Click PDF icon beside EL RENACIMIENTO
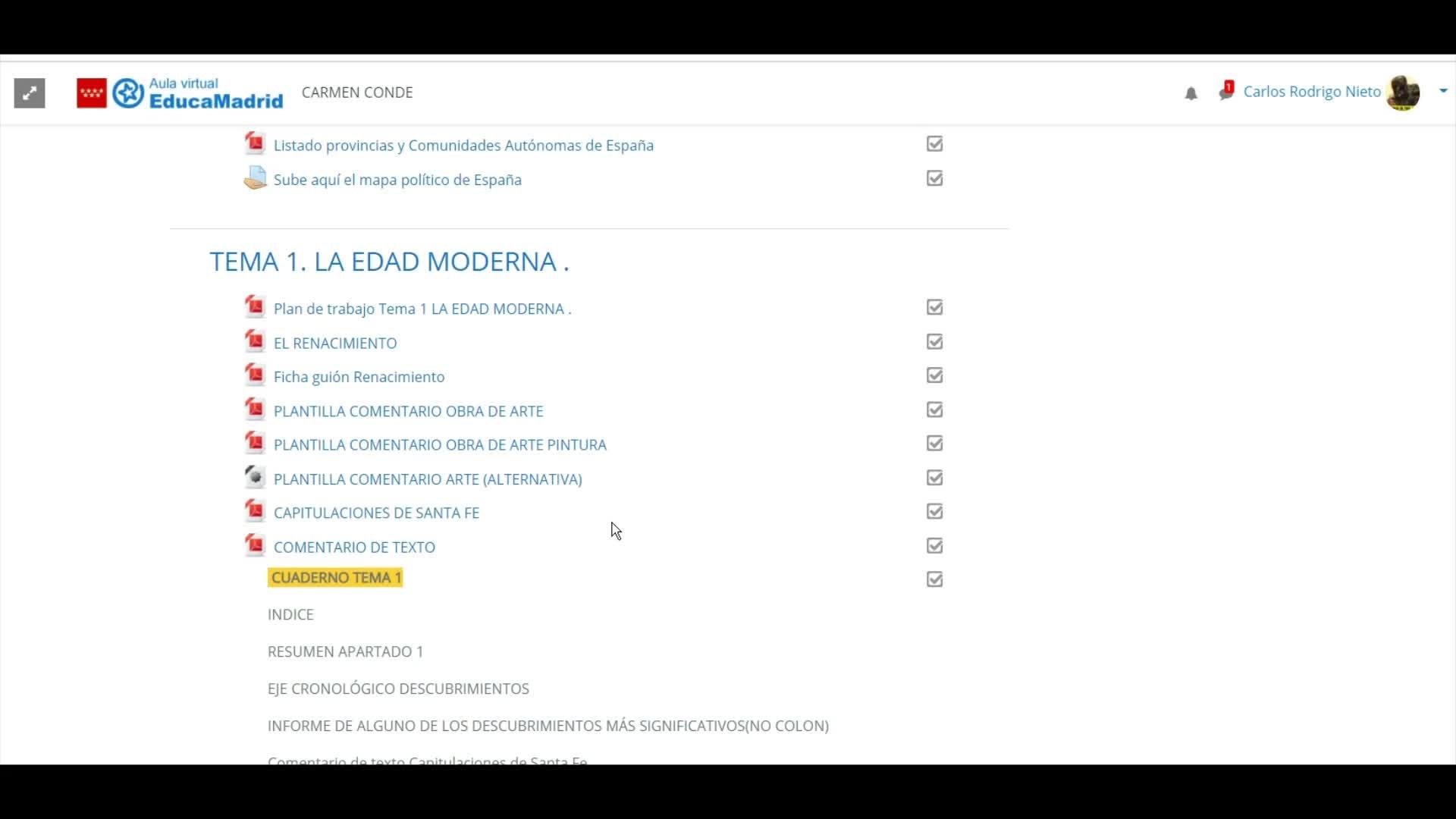1456x819 pixels. coord(255,342)
